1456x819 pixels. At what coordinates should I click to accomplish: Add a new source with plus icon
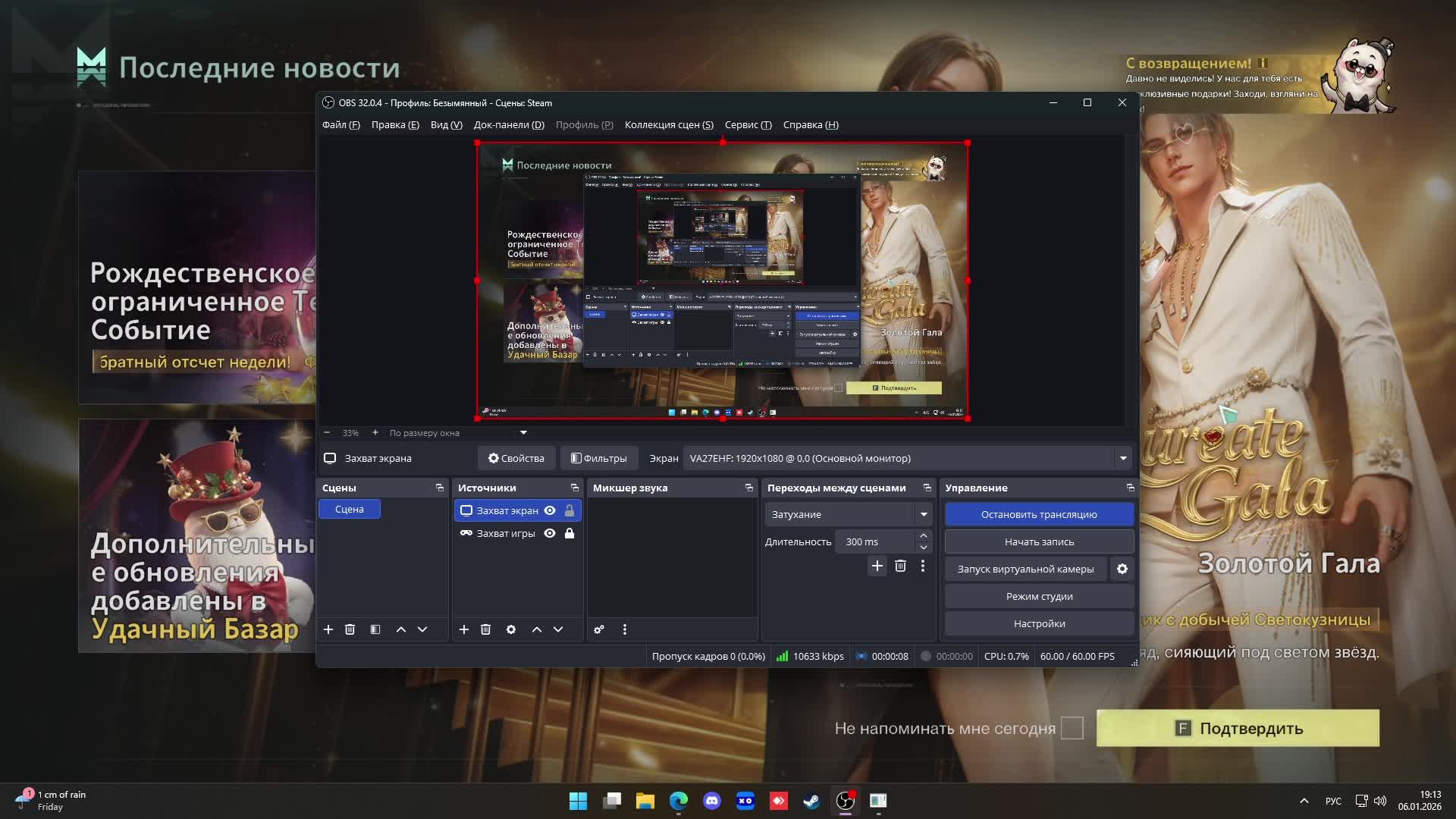point(464,629)
